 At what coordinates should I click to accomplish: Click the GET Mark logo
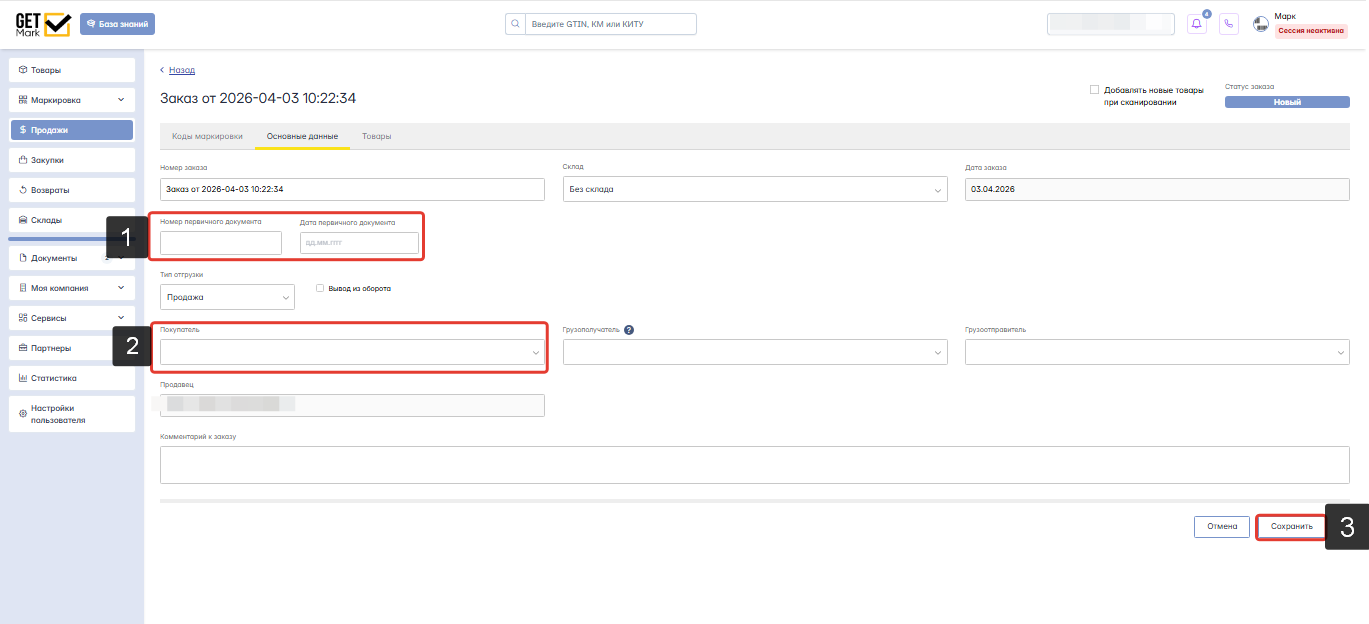pos(42,24)
